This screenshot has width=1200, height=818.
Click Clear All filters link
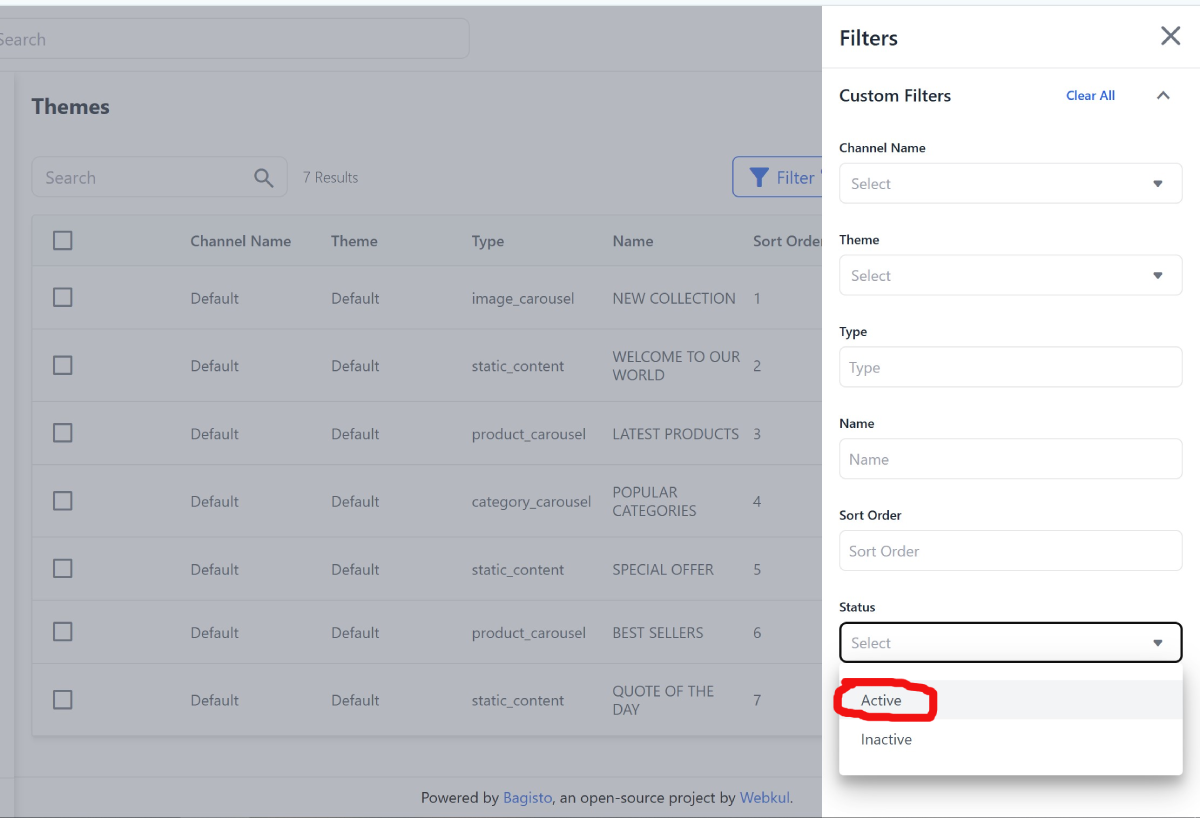point(1090,96)
